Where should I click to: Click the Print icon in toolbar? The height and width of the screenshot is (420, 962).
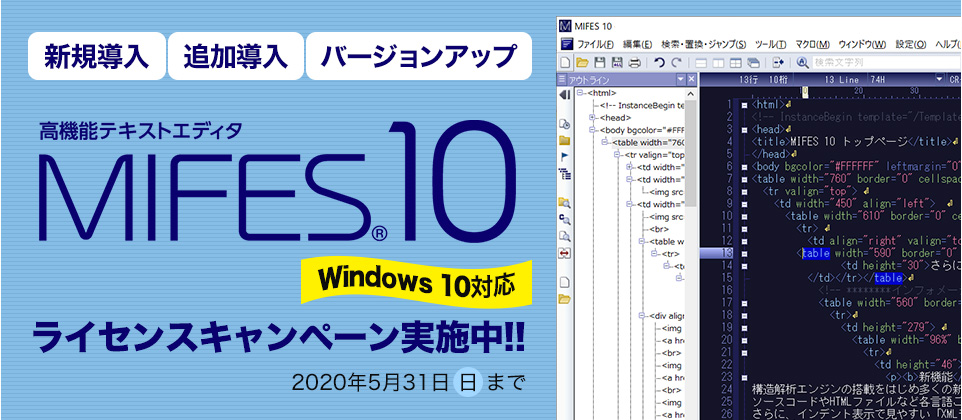[x=633, y=63]
